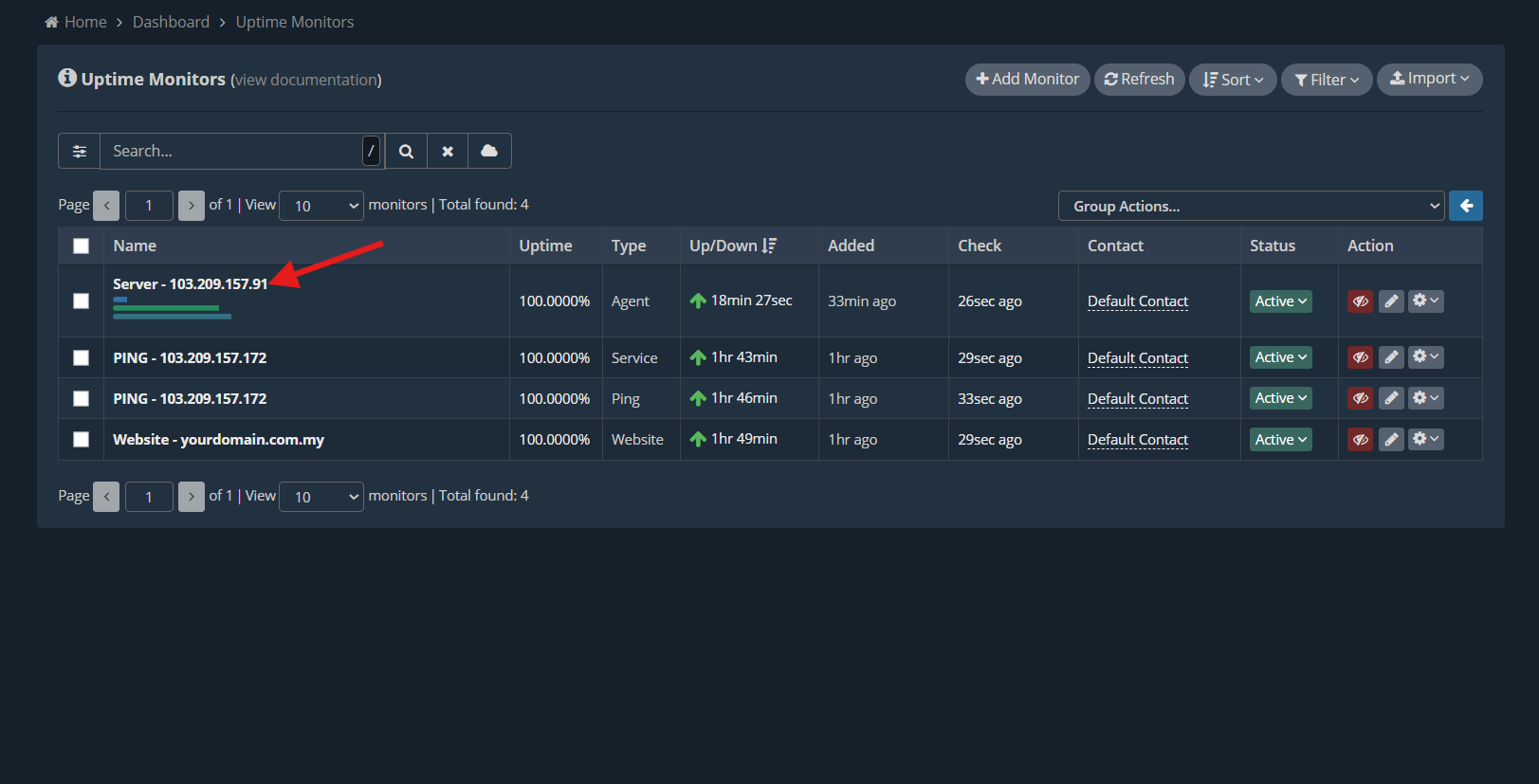Image resolution: width=1539 pixels, height=784 pixels.
Task: Edit the Website yourdomain.com.my monitor pencil icon
Action: coord(1391,440)
